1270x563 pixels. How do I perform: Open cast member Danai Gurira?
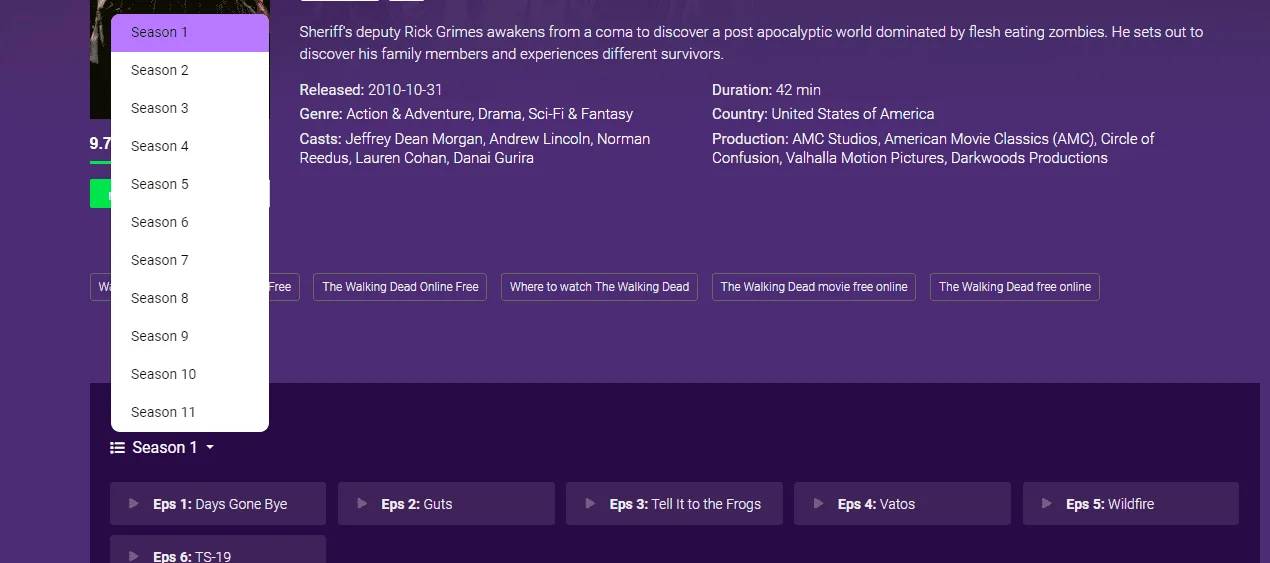tap(493, 158)
